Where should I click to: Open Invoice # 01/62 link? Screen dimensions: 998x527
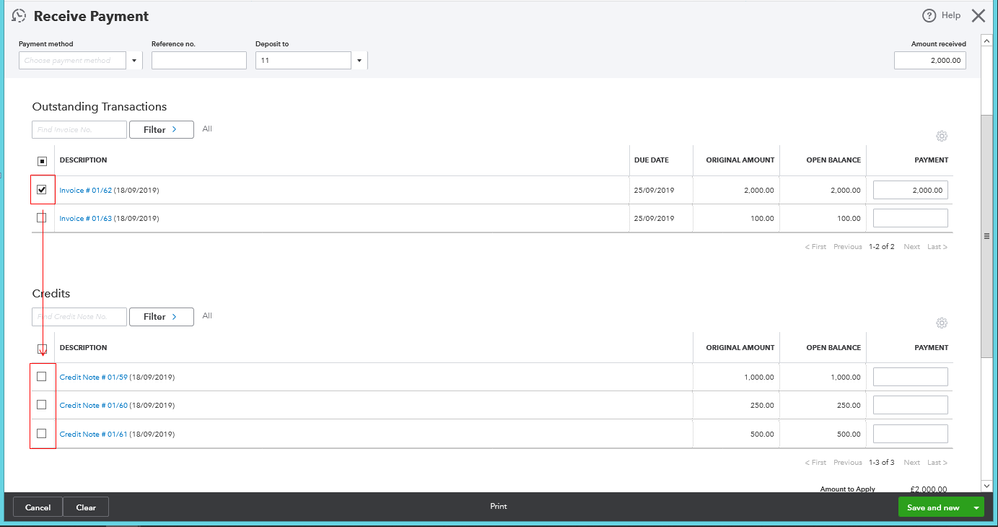coord(85,190)
